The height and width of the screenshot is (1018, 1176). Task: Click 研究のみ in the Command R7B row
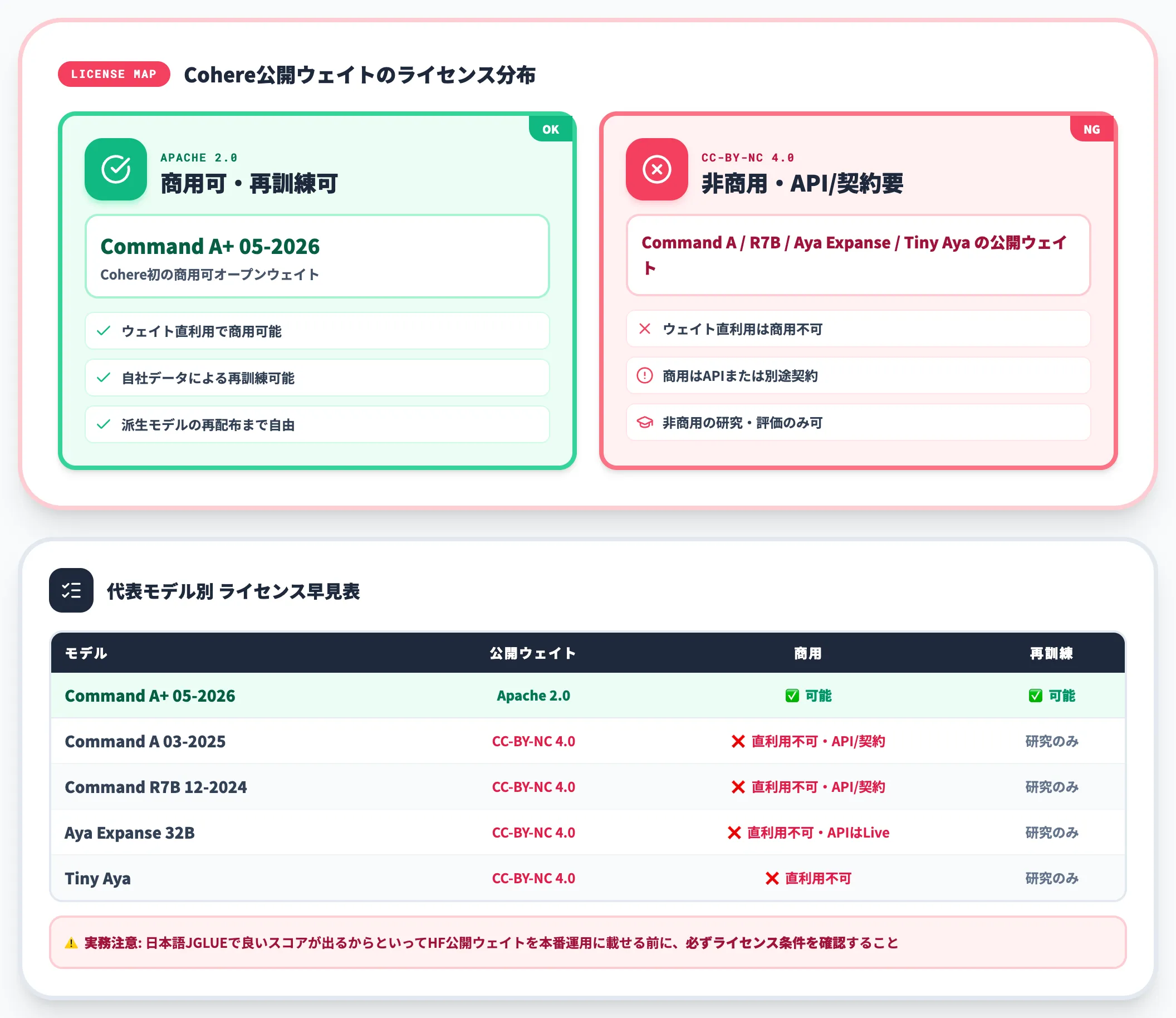[x=1052, y=787]
